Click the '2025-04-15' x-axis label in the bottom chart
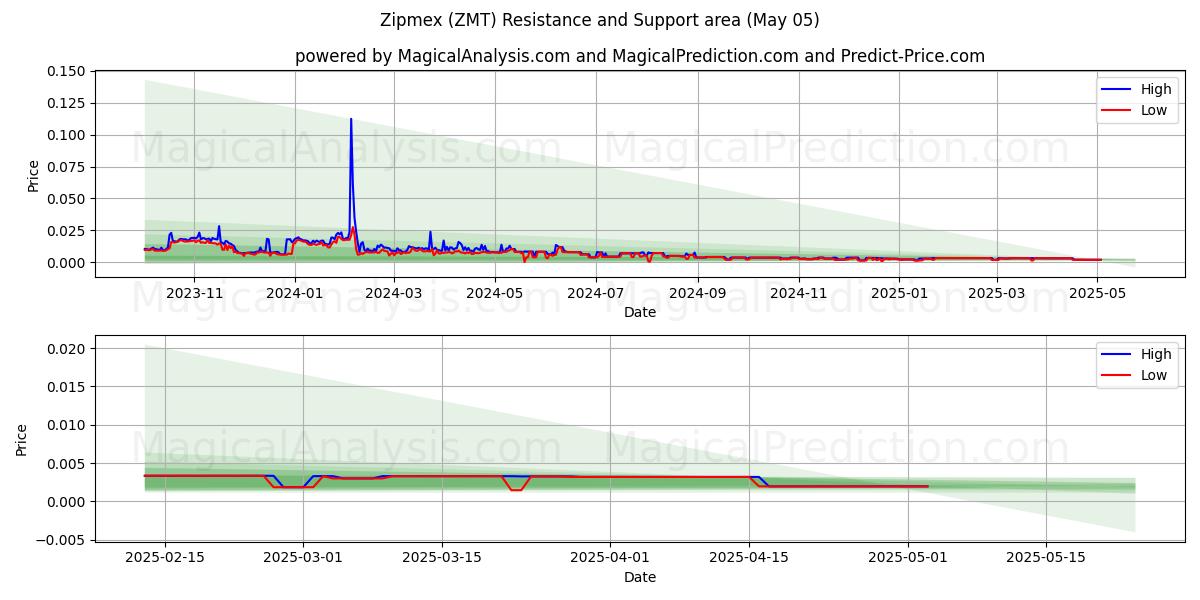This screenshot has width=1200, height=600. 749,558
